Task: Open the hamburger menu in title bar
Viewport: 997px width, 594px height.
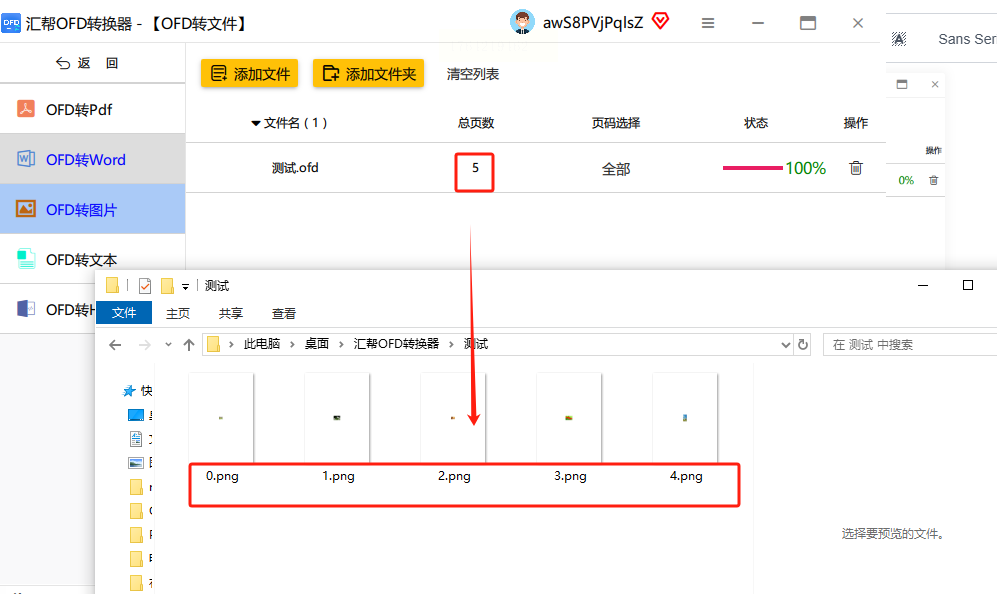Action: click(x=708, y=23)
